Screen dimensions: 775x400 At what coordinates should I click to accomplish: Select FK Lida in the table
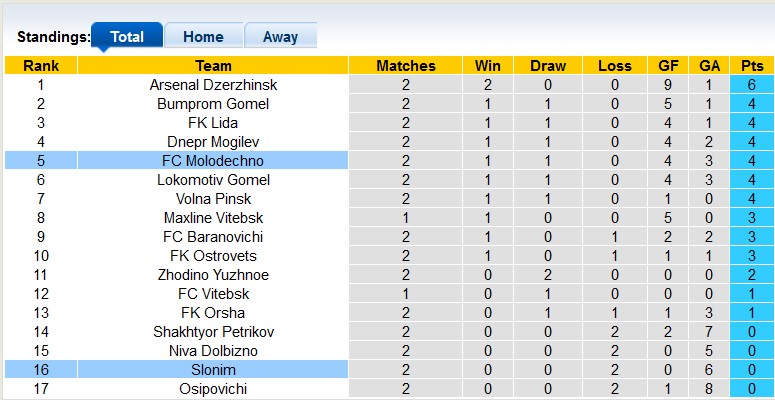tap(213, 123)
